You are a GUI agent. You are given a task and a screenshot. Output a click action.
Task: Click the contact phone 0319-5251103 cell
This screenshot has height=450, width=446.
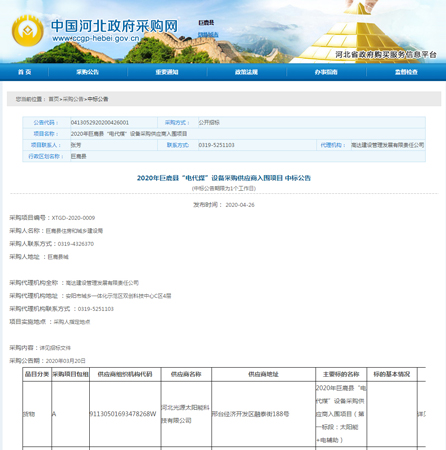coord(217,145)
